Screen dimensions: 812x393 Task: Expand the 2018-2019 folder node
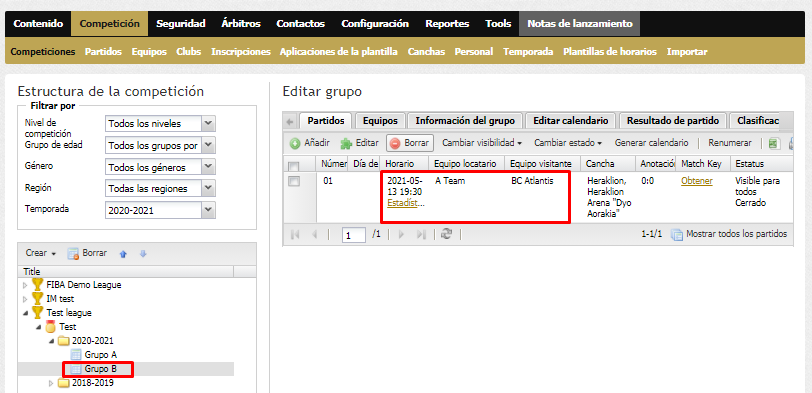[51, 384]
